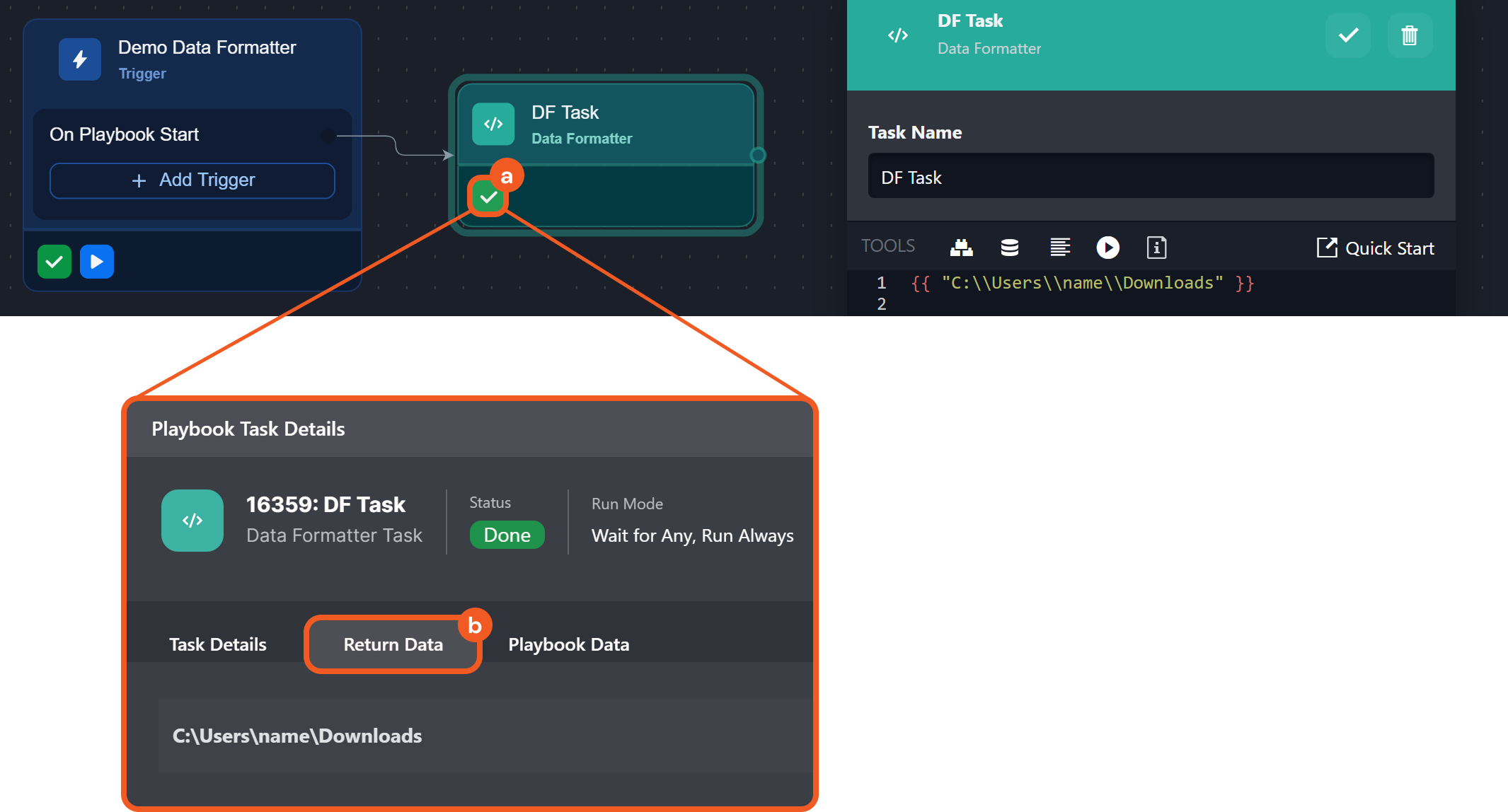Open the info document tool icon

pos(1156,248)
